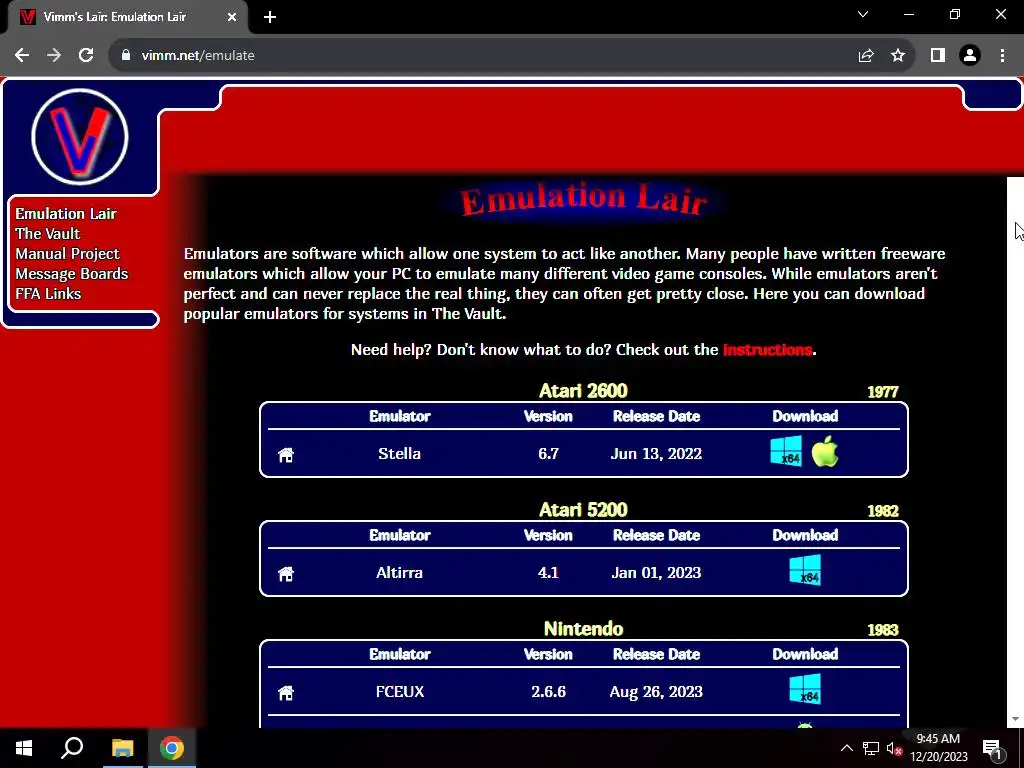Click FCEUX version 2.6.6
1024x768 pixels.
549,691
